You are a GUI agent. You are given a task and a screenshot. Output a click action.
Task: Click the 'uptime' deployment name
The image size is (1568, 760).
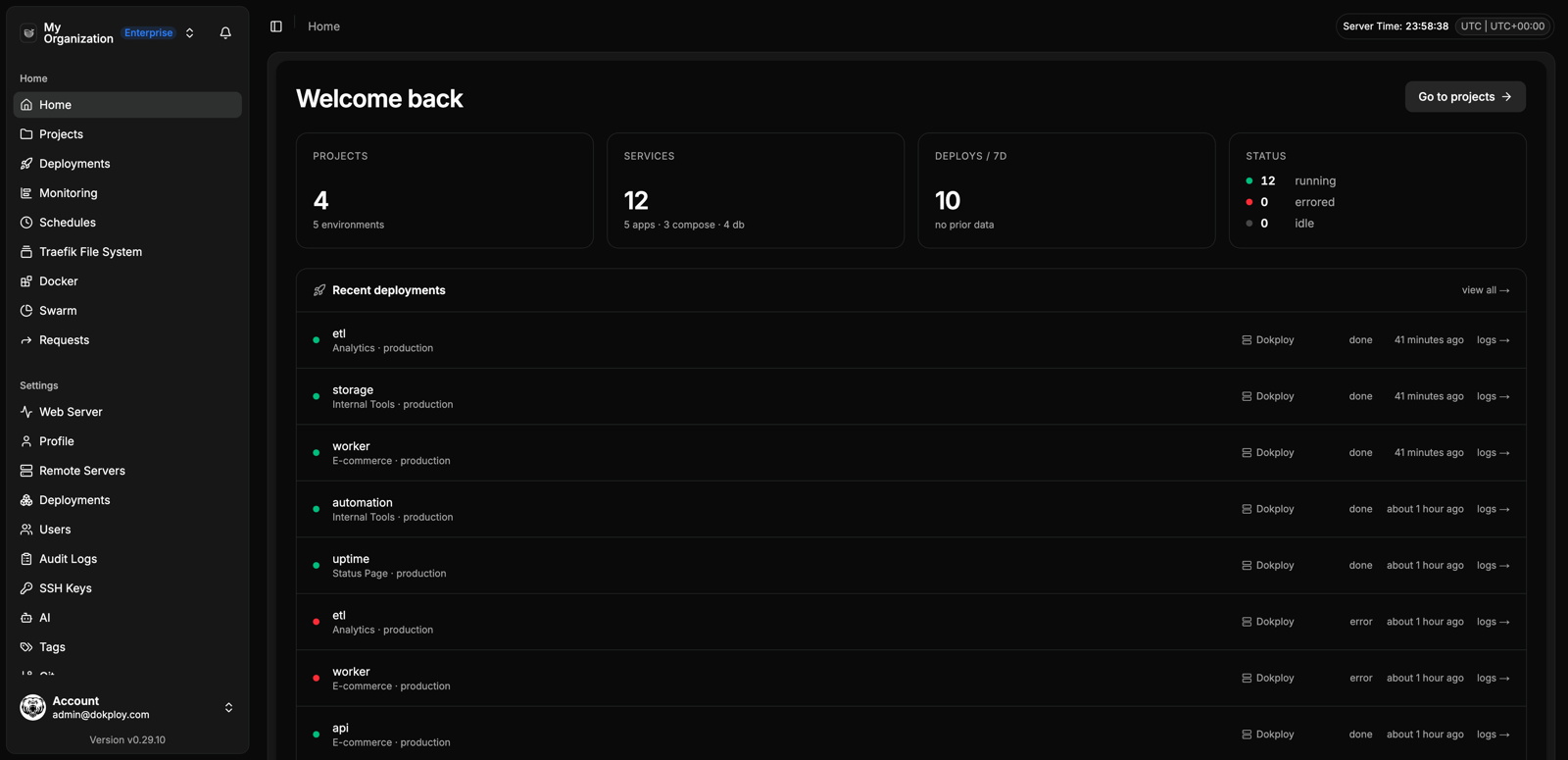(351, 559)
